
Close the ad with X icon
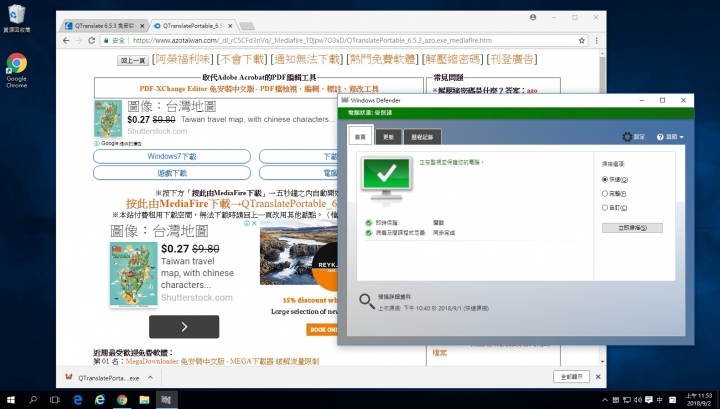pyautogui.click(x=254, y=223)
